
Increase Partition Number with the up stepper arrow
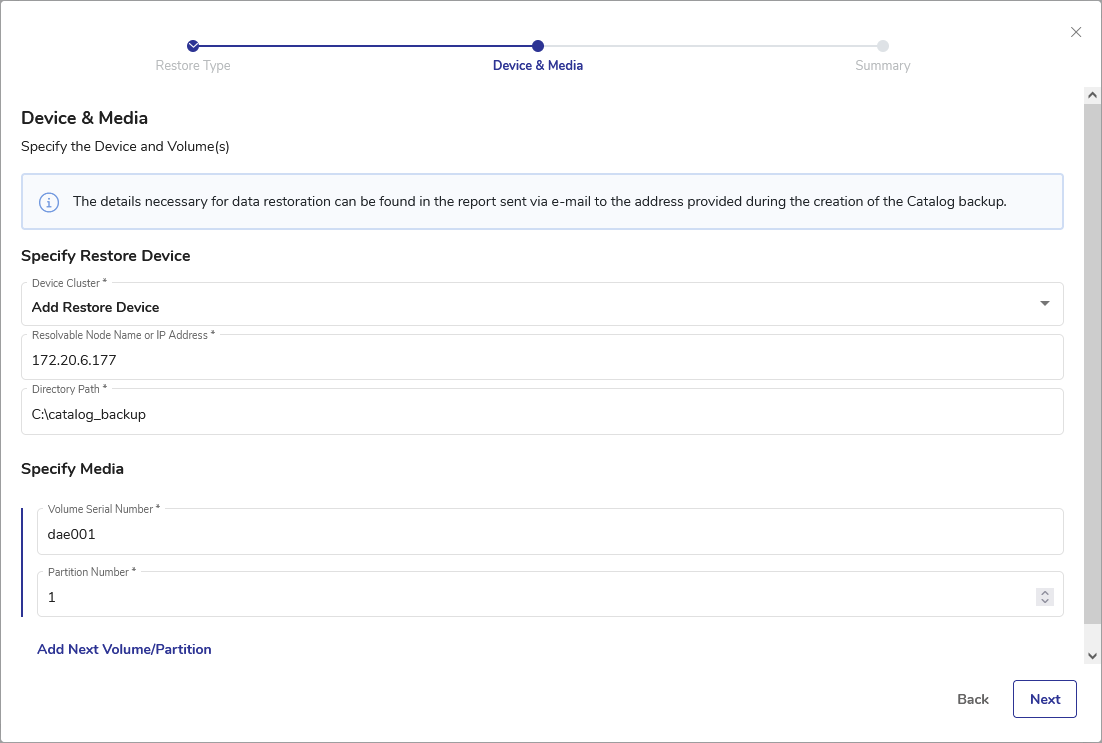click(1045, 592)
